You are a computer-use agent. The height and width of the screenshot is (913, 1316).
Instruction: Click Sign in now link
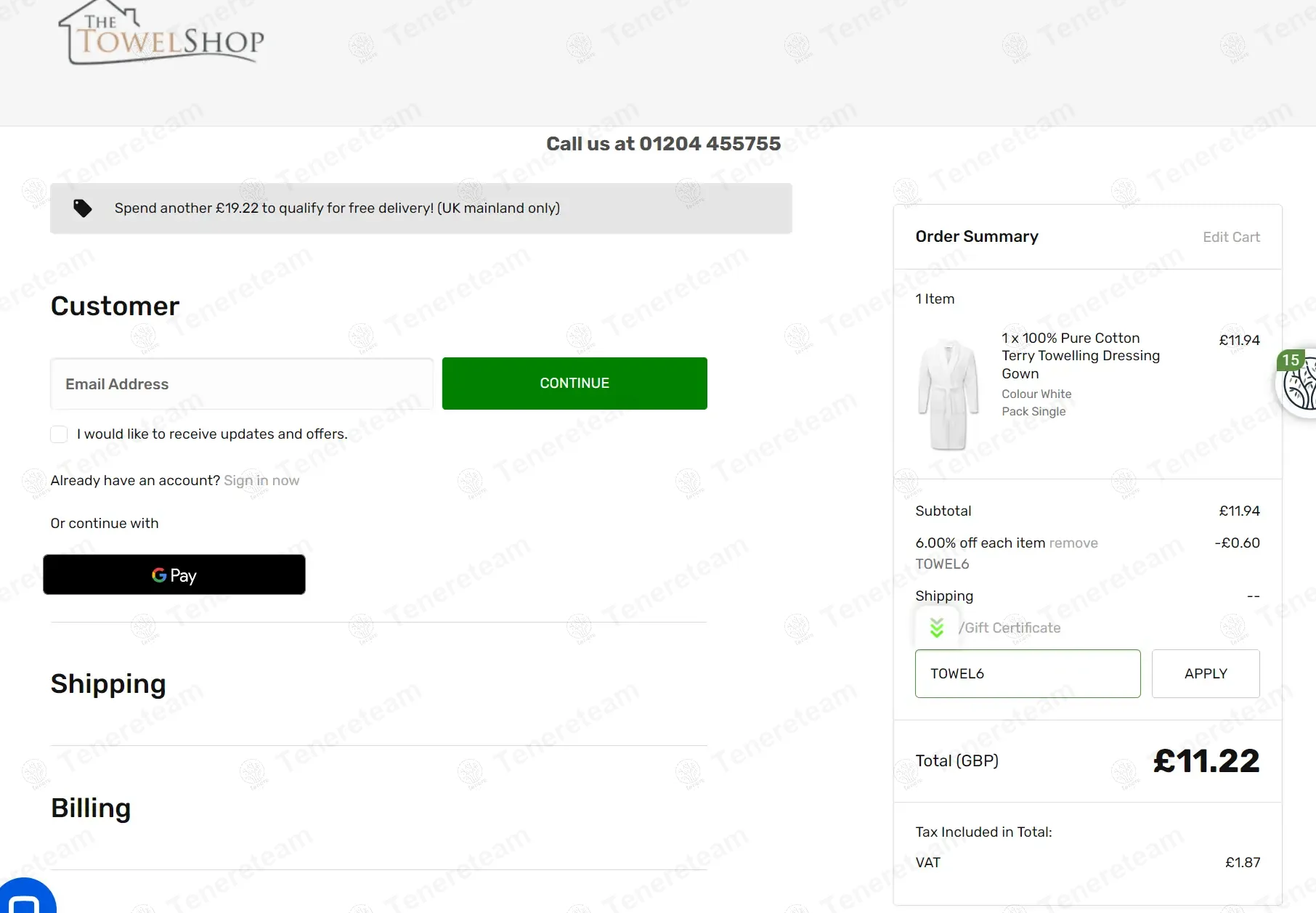pos(261,481)
